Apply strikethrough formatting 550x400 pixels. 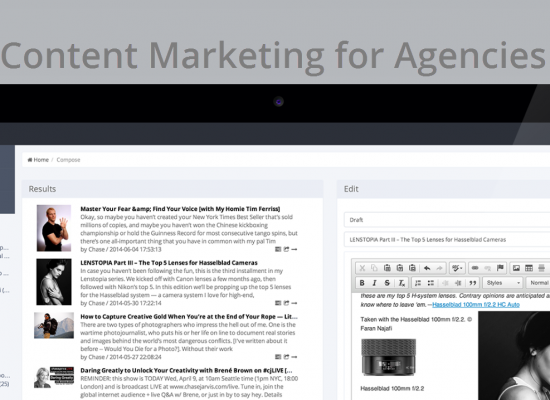pos(387,283)
